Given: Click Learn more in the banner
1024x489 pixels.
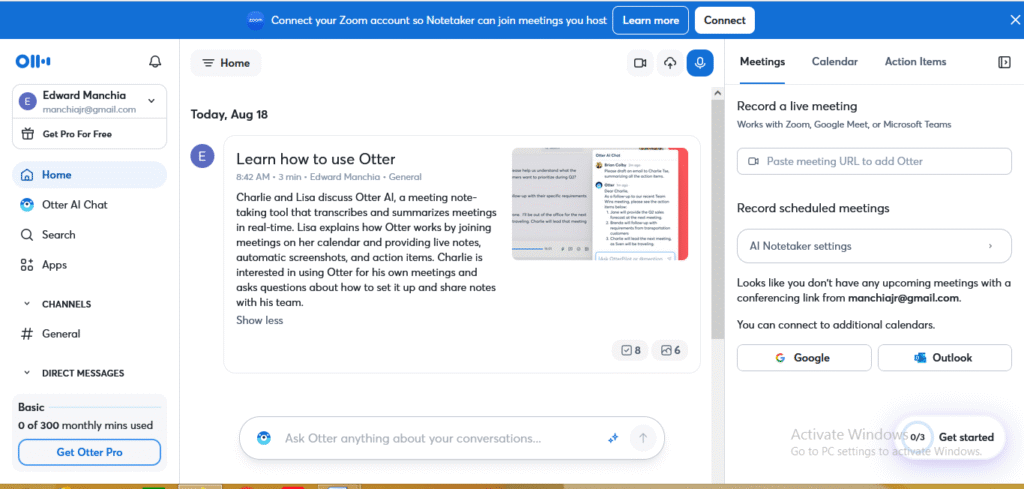Looking at the screenshot, I should pyautogui.click(x=650, y=20).
